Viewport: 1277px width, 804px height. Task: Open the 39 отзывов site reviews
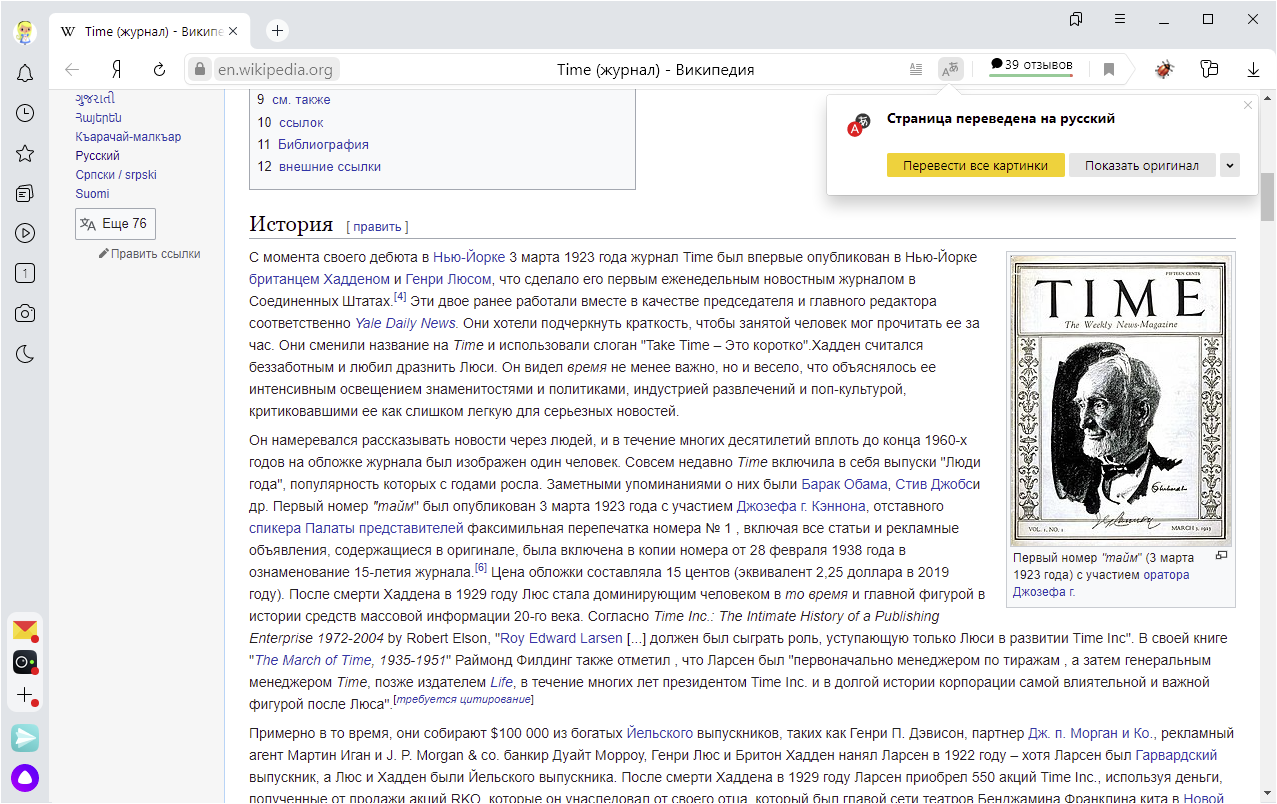(x=1031, y=67)
